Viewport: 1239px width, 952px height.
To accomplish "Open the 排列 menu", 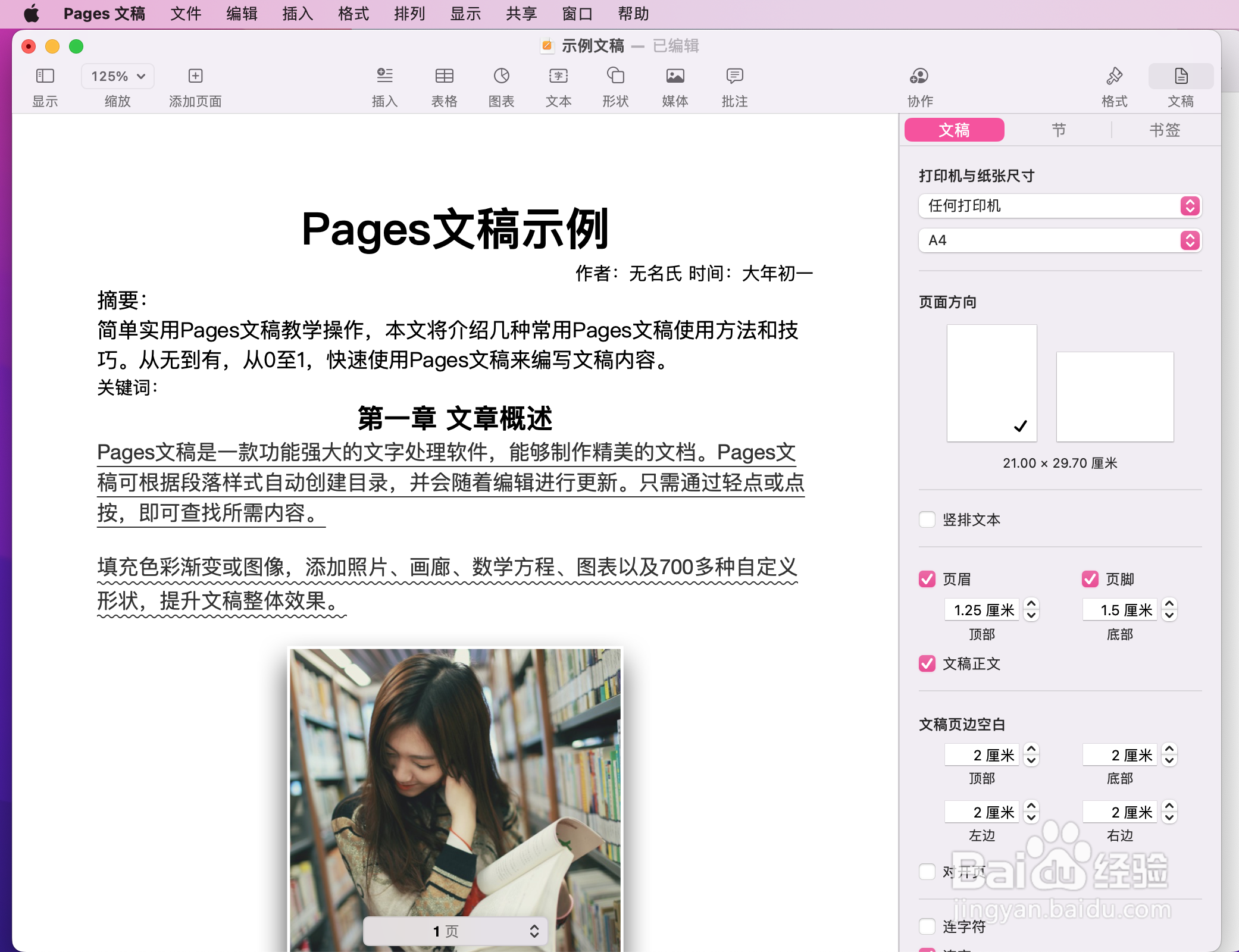I will [x=409, y=13].
